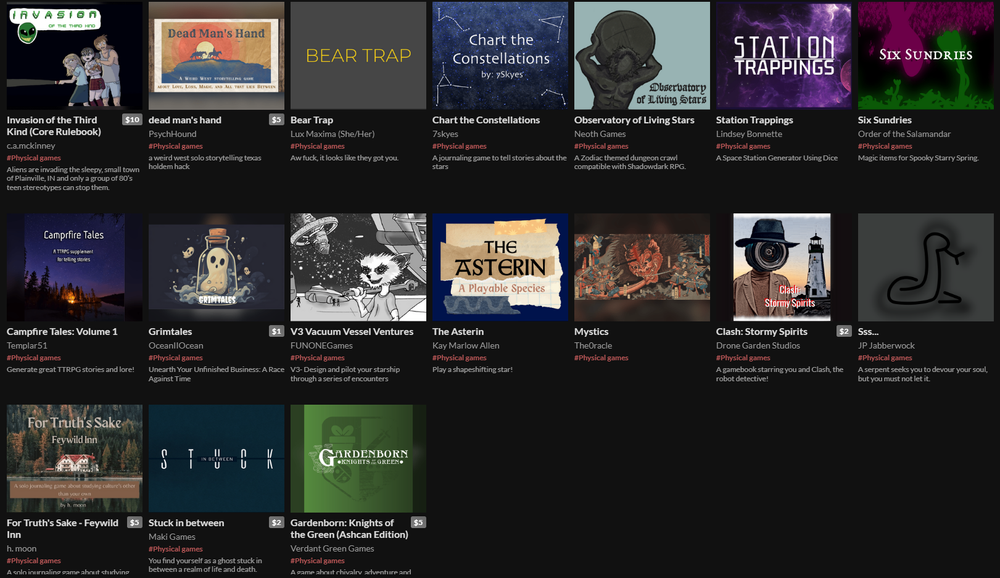
Task: Click the $5 price tag on Gardenborn
Action: 418,522
